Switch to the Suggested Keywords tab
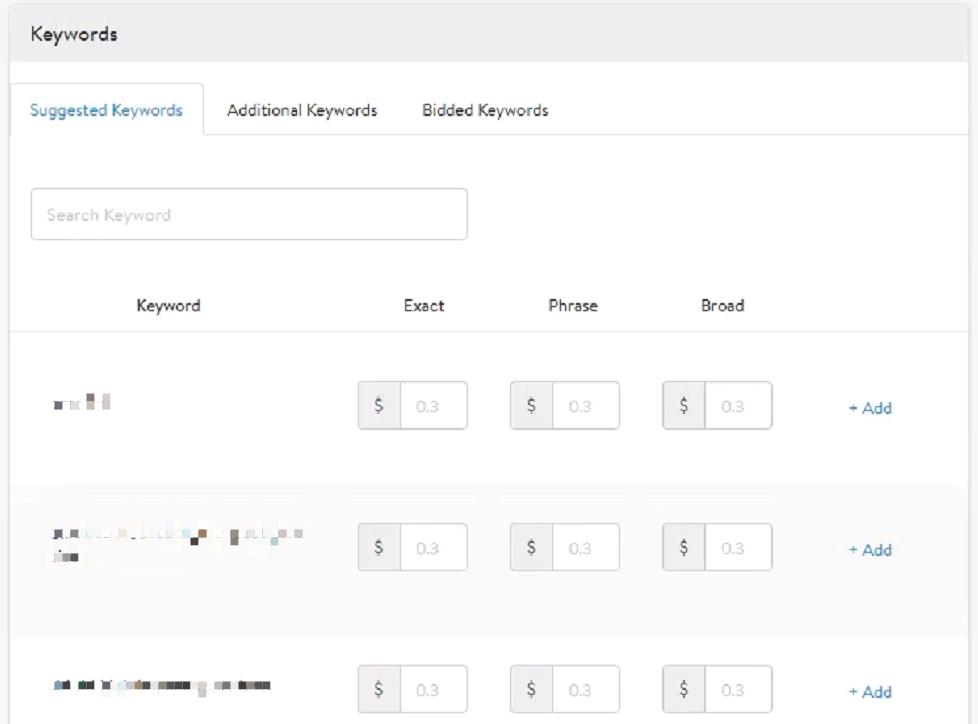The width and height of the screenshot is (978, 724). click(x=106, y=110)
